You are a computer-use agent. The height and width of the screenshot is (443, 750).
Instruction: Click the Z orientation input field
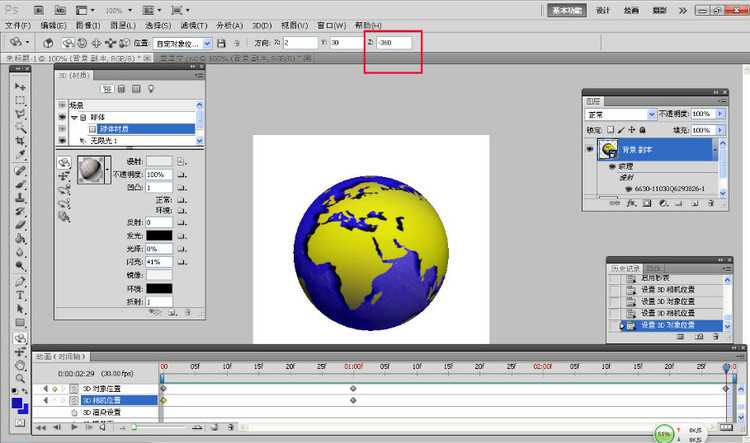click(x=392, y=44)
